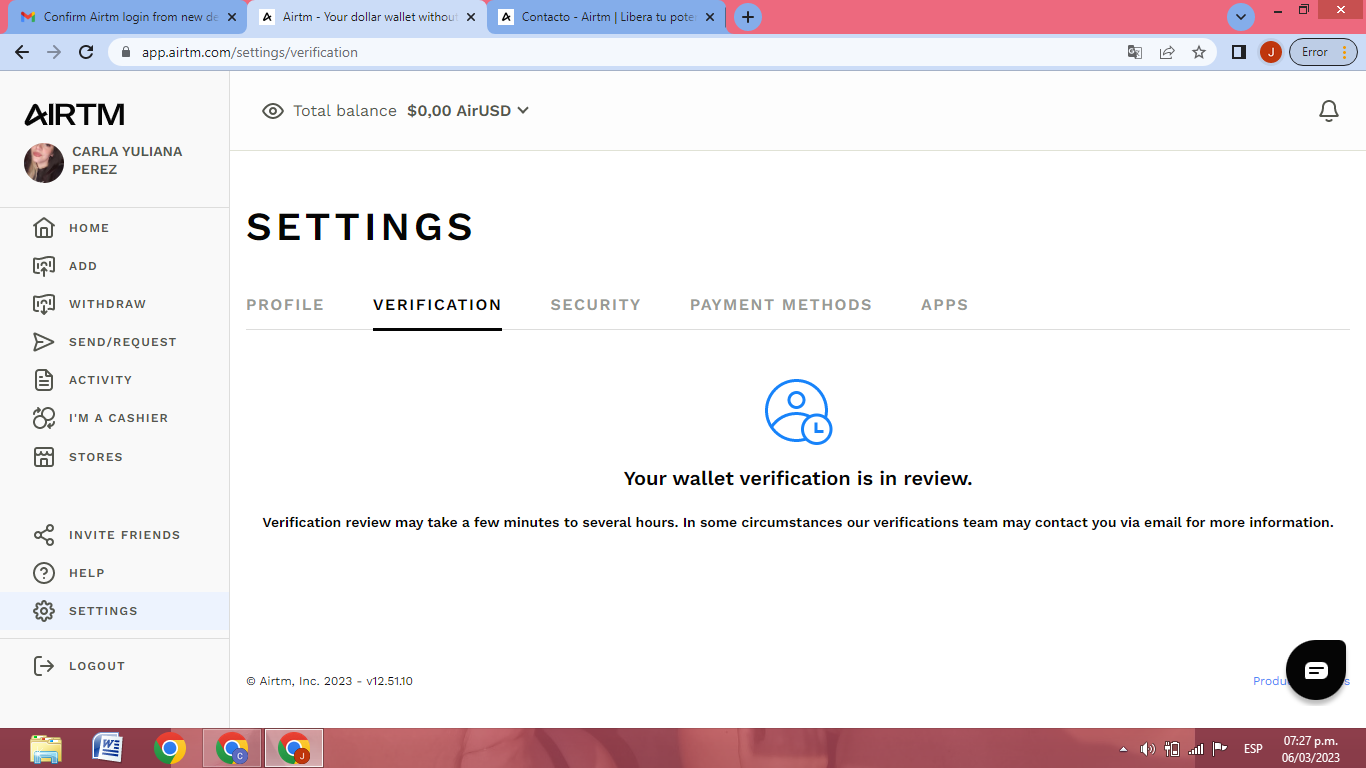
Task: Open the Activity document icon
Action: tap(44, 380)
